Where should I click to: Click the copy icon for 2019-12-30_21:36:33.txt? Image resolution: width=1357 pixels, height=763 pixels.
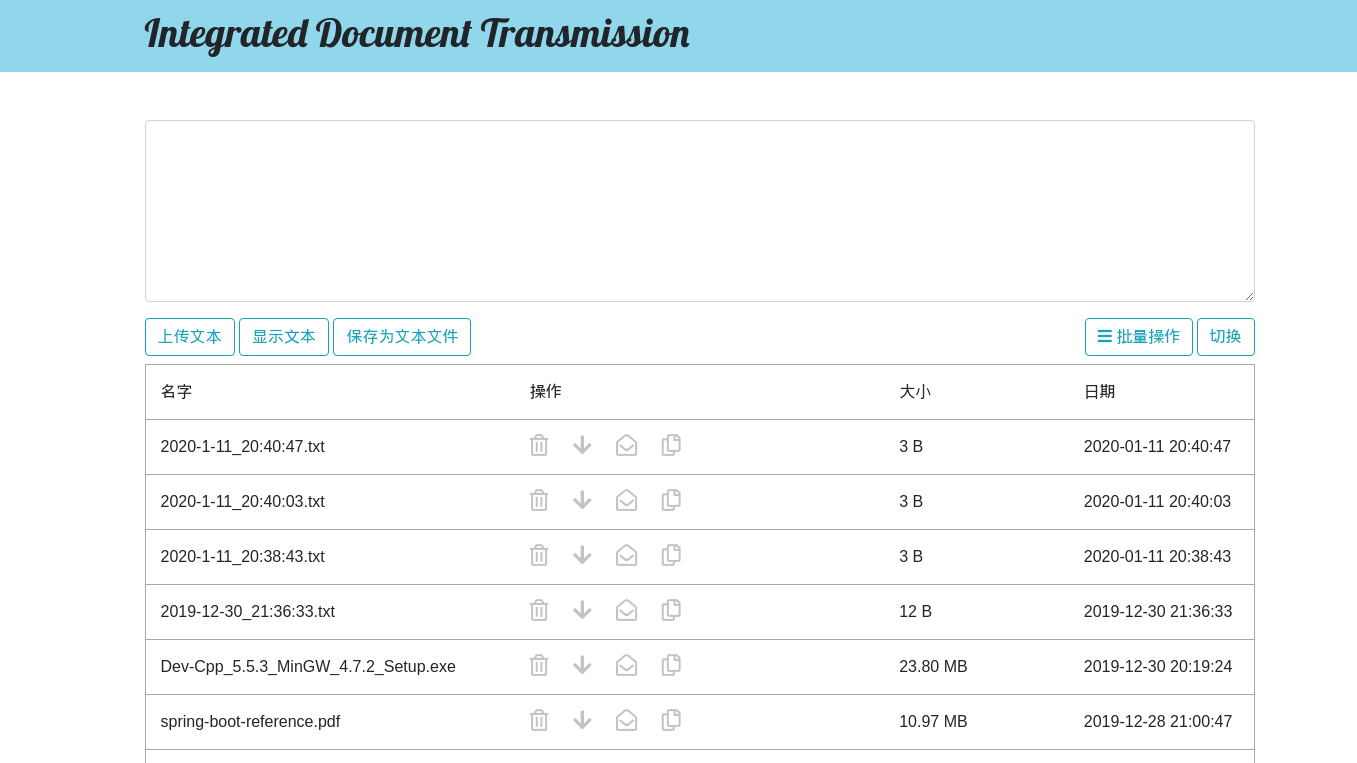671,611
